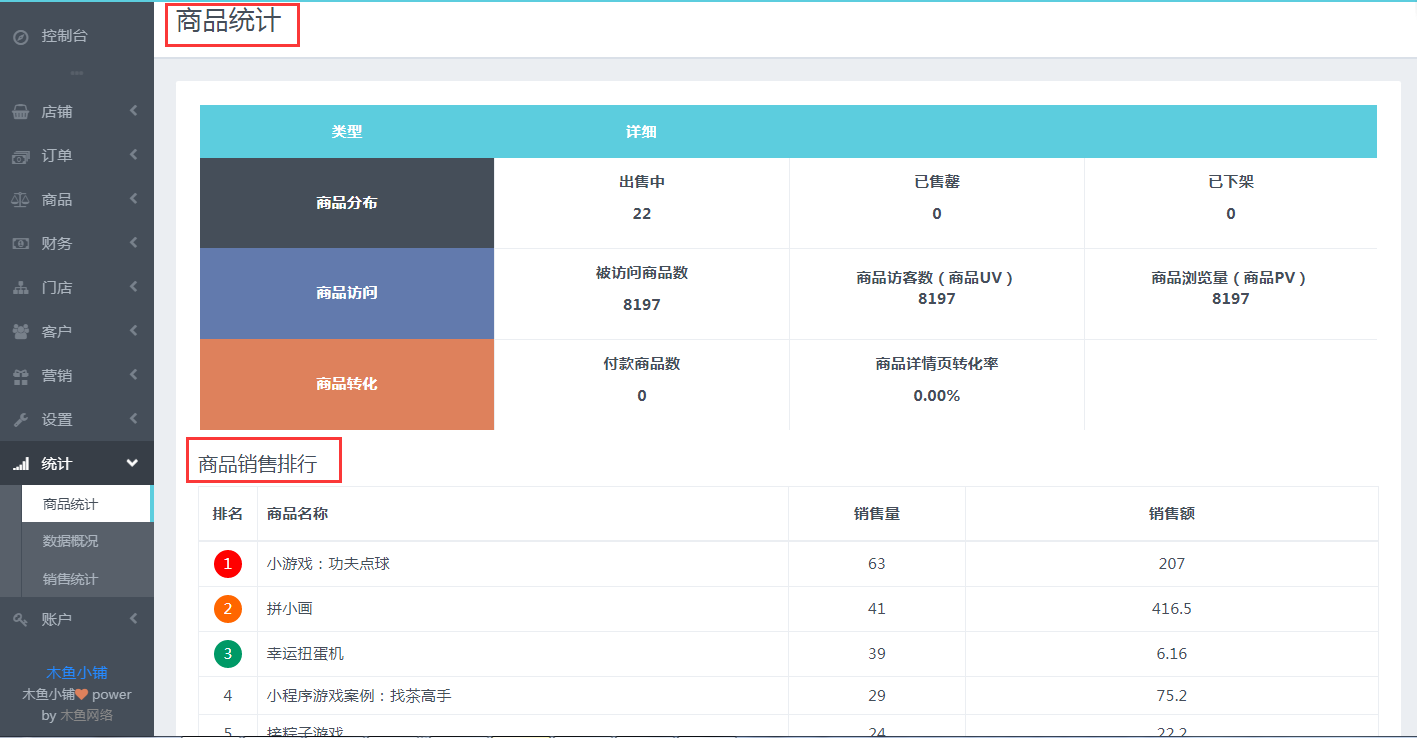
Task: Select the 商品统计 submenu item
Action: (70, 504)
